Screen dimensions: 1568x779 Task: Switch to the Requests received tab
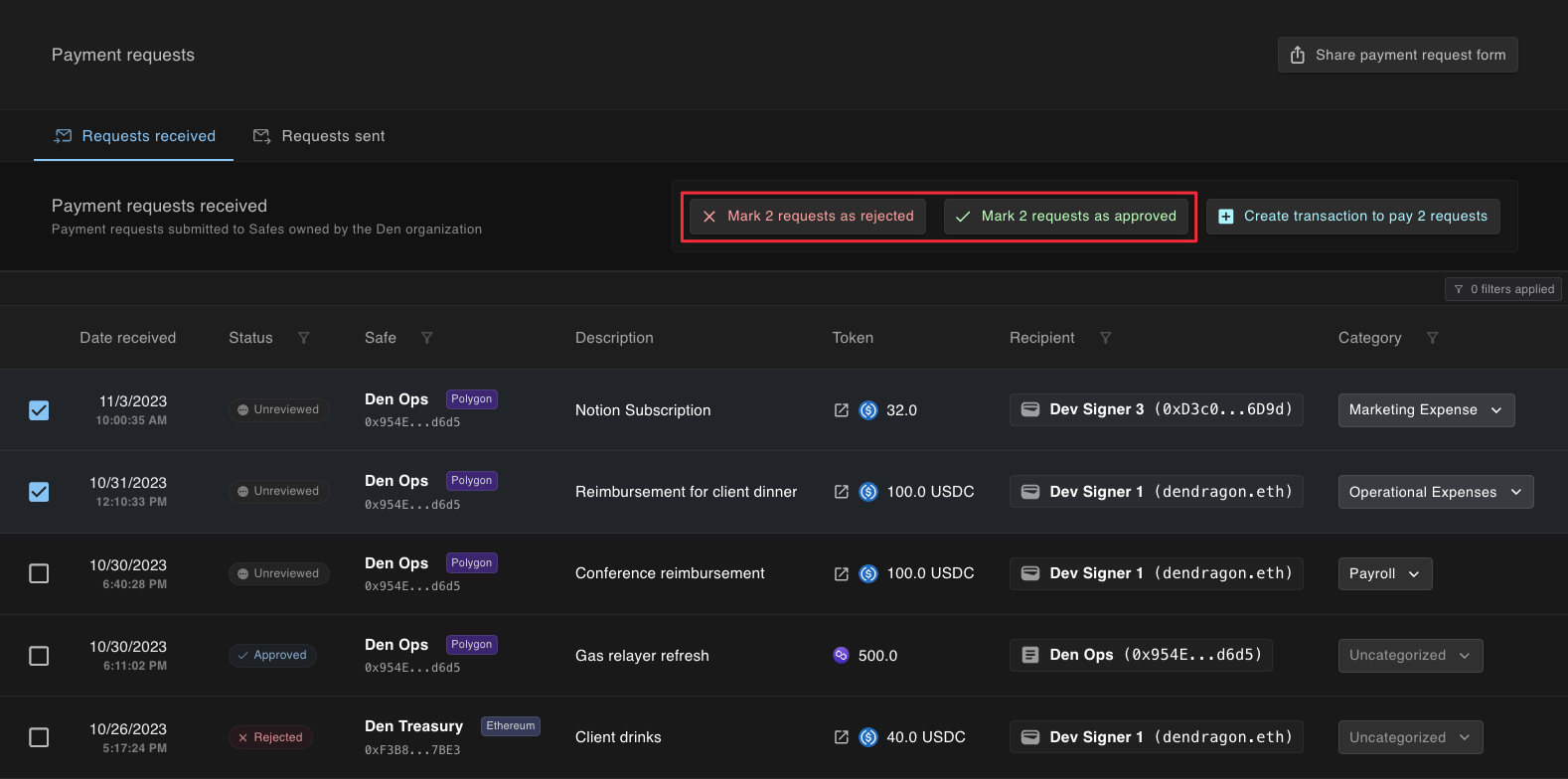click(x=134, y=136)
